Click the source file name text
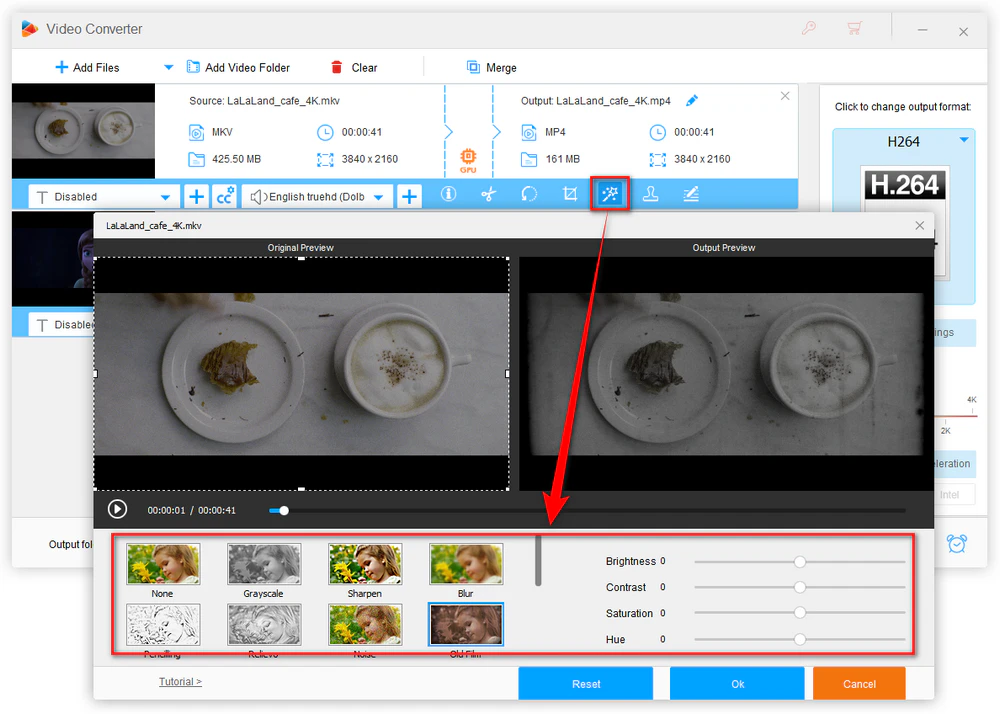This screenshot has width=1000, height=714. tap(264, 101)
